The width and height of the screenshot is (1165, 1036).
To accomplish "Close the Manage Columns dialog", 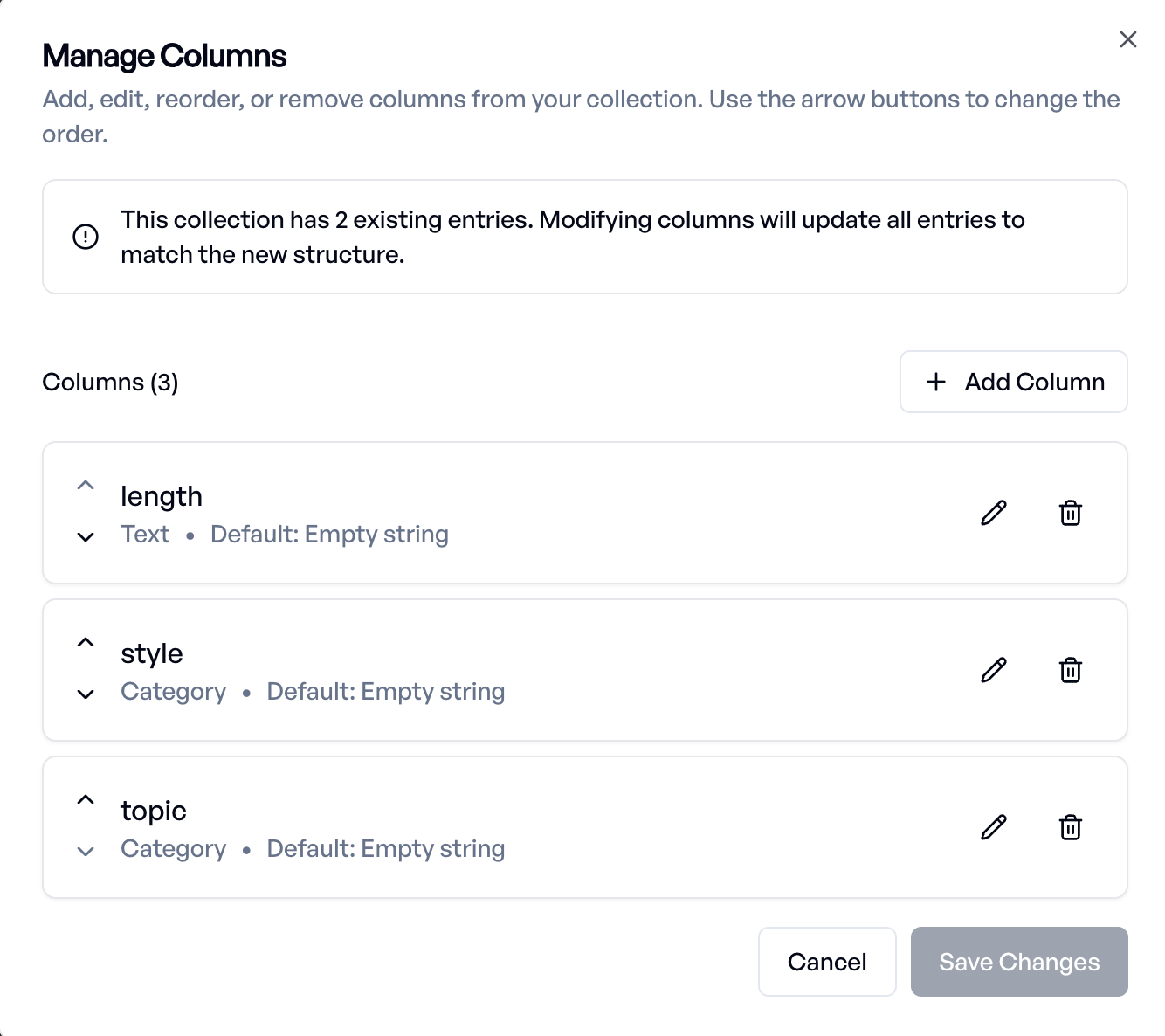I will (x=1127, y=39).
